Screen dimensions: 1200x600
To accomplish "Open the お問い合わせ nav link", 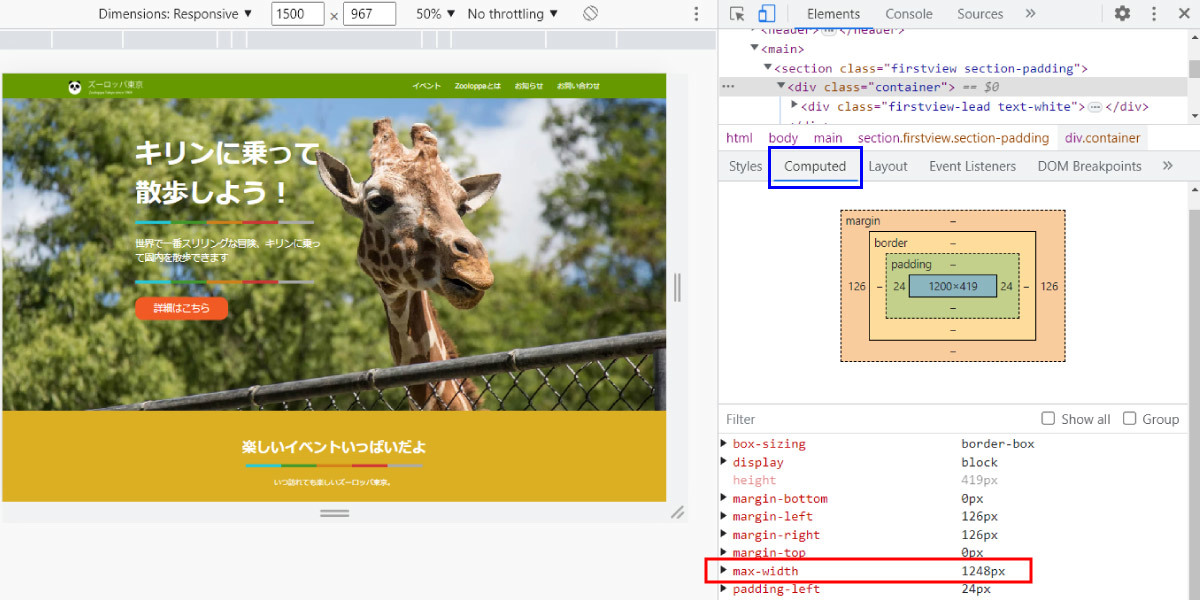I will [578, 86].
